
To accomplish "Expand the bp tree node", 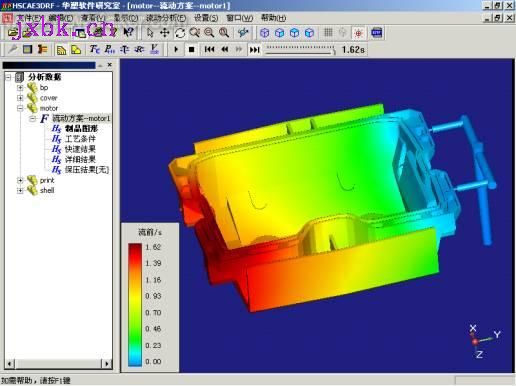I will (20, 88).
